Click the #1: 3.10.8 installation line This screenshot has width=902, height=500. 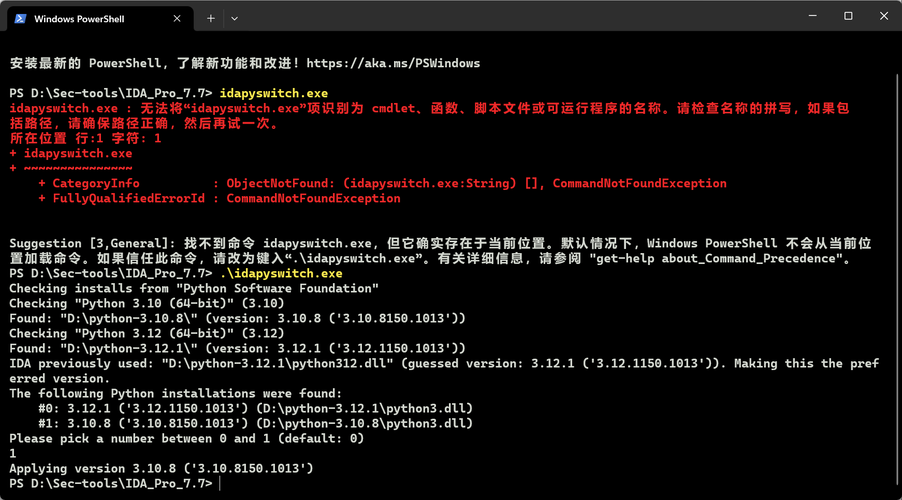tap(255, 423)
